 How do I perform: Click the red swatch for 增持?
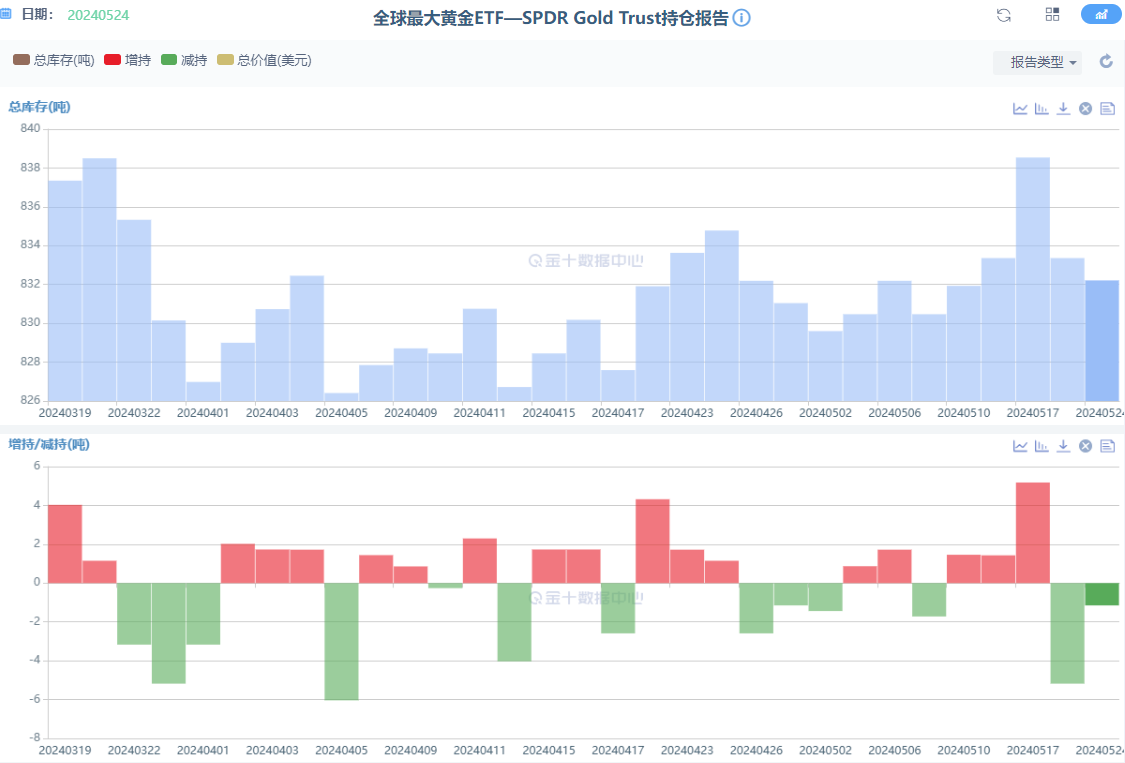pyautogui.click(x=113, y=60)
